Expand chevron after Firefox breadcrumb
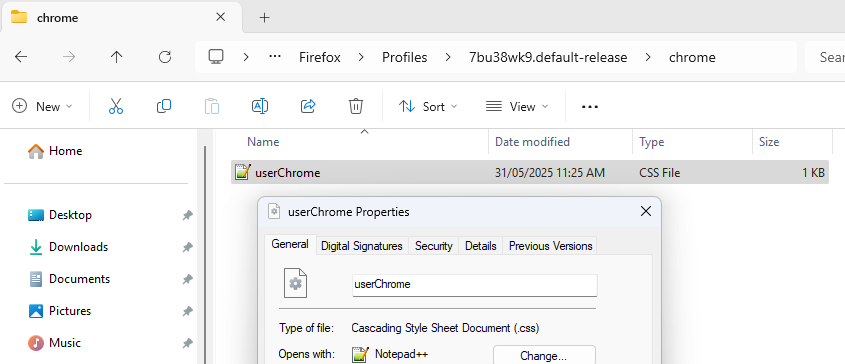This screenshot has width=845, height=364. coord(361,57)
